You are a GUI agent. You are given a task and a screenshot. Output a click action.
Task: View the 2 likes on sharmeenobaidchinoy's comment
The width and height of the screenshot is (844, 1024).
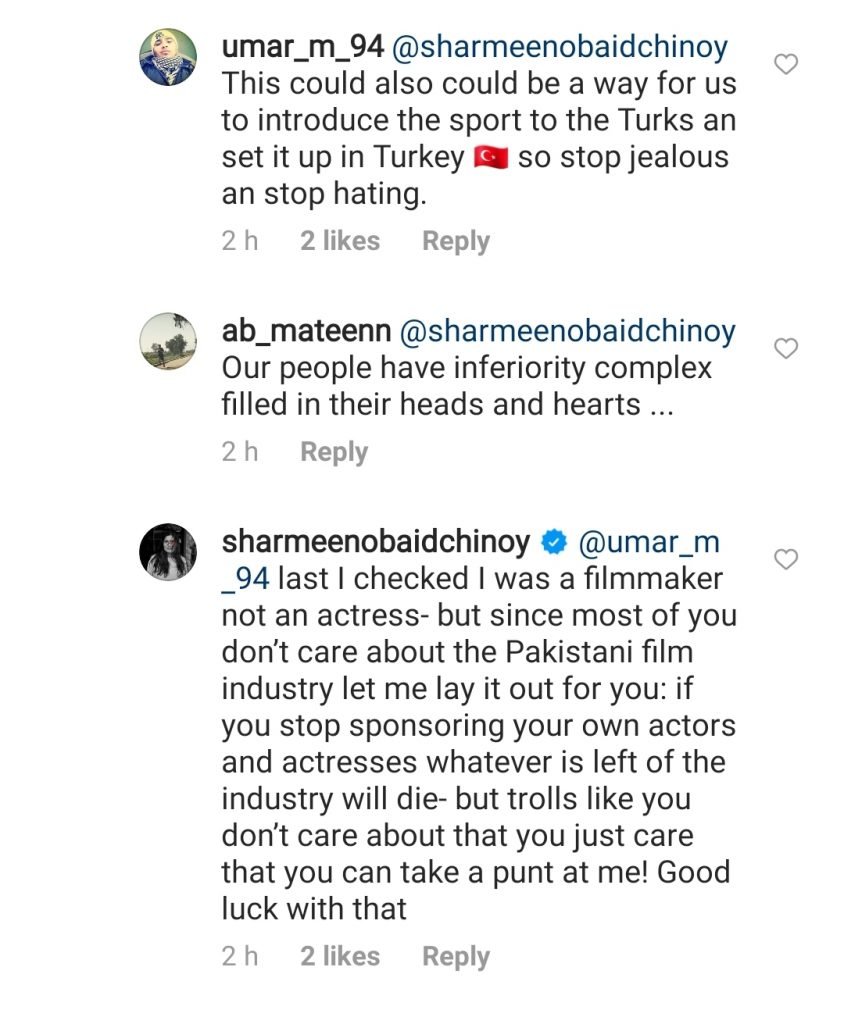(x=340, y=956)
